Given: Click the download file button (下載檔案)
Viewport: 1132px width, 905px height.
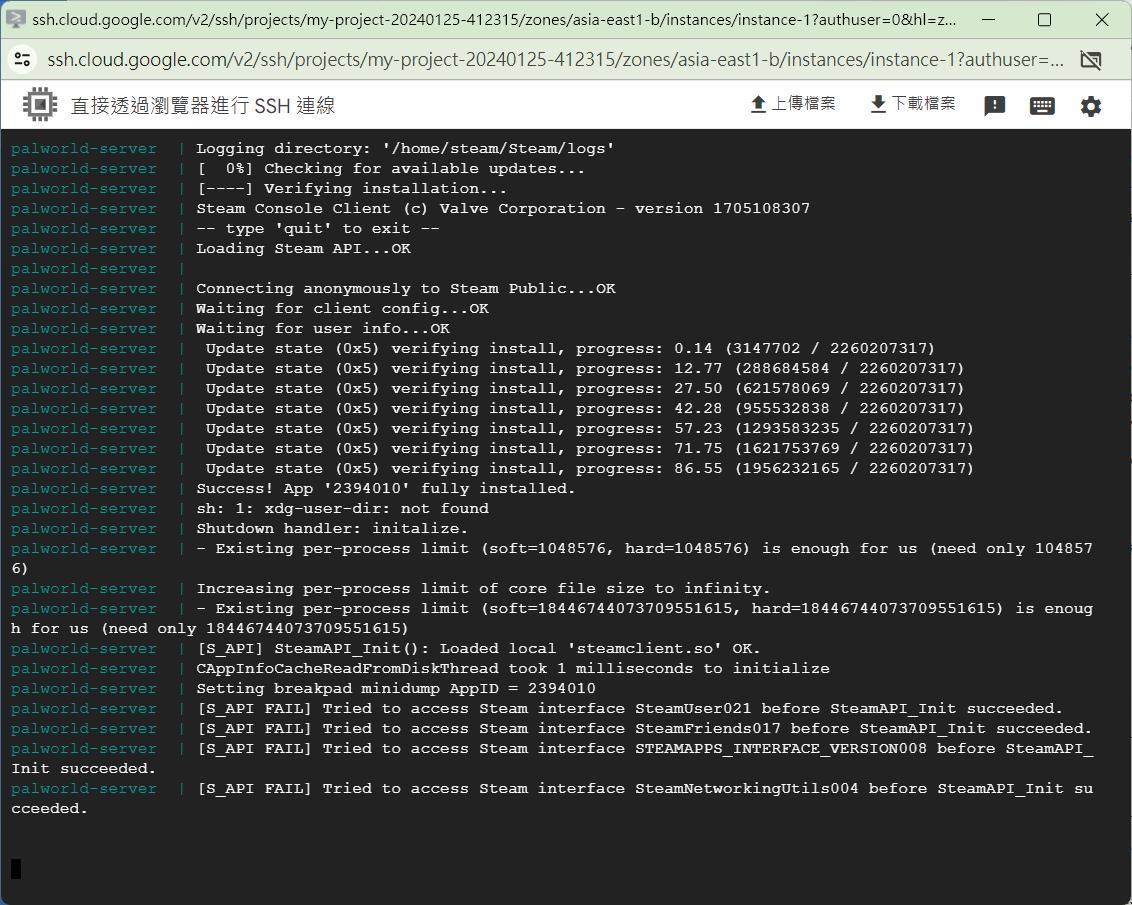Looking at the screenshot, I should pyautogui.click(x=913, y=104).
